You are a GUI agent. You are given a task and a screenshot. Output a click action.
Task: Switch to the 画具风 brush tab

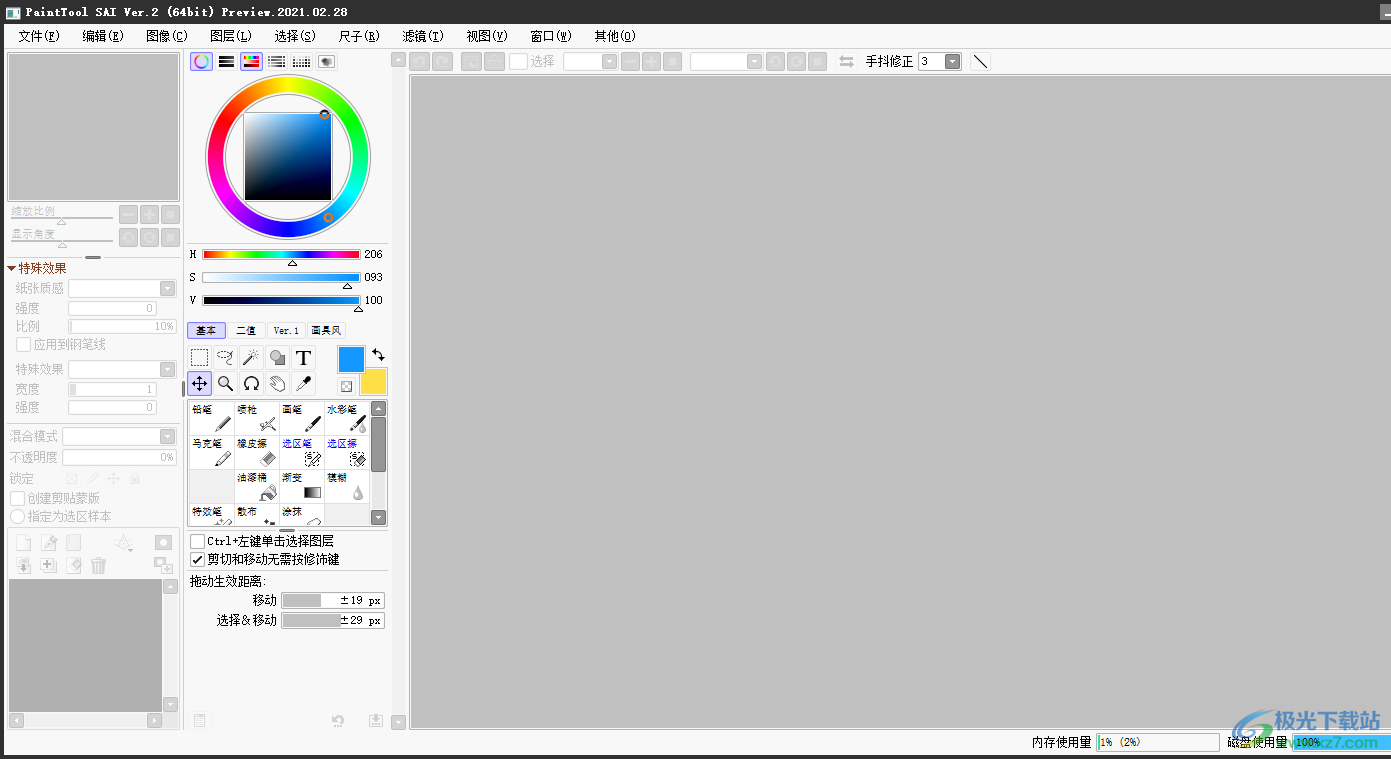326,330
